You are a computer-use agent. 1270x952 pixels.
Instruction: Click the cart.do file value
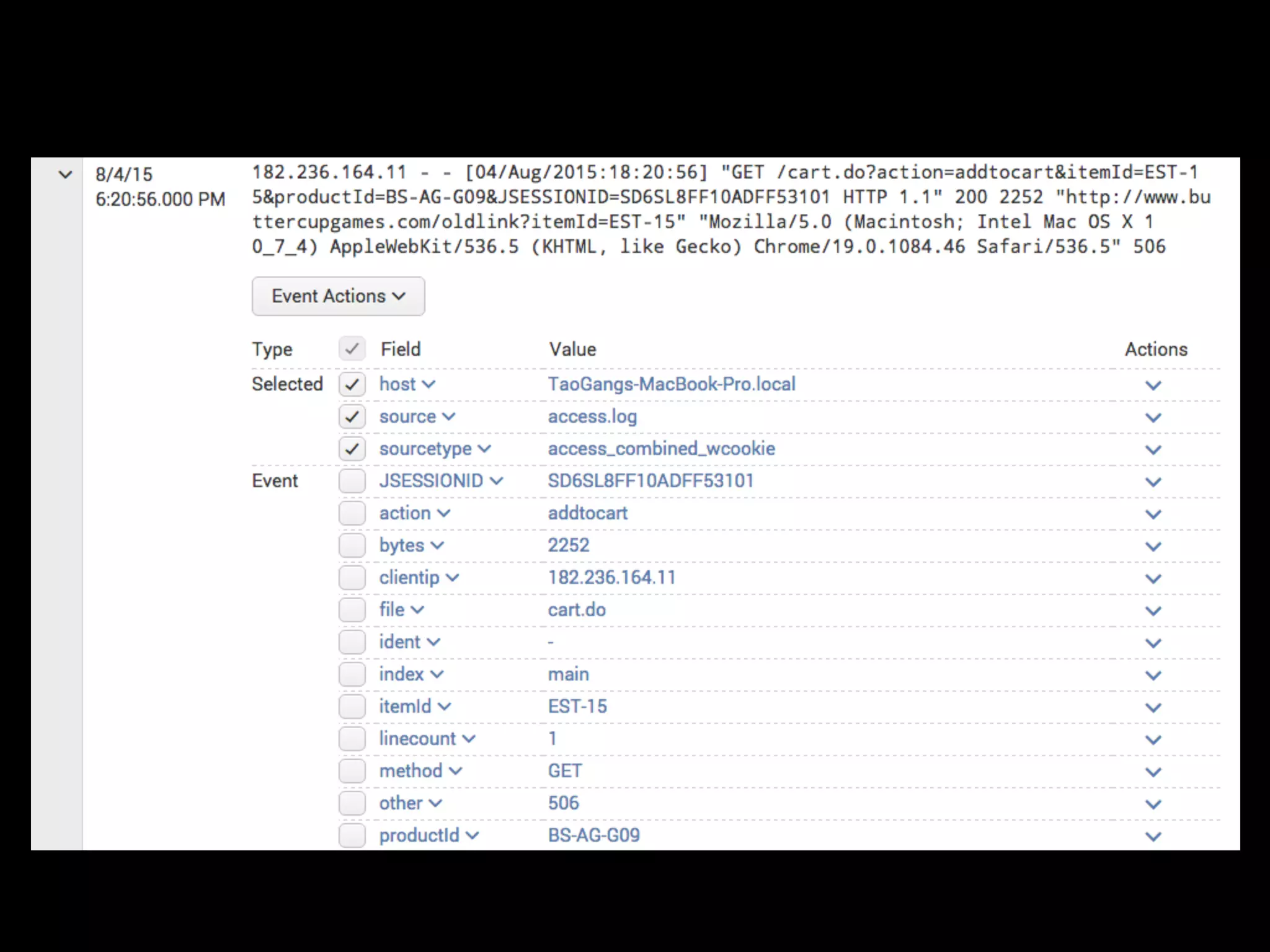click(576, 610)
